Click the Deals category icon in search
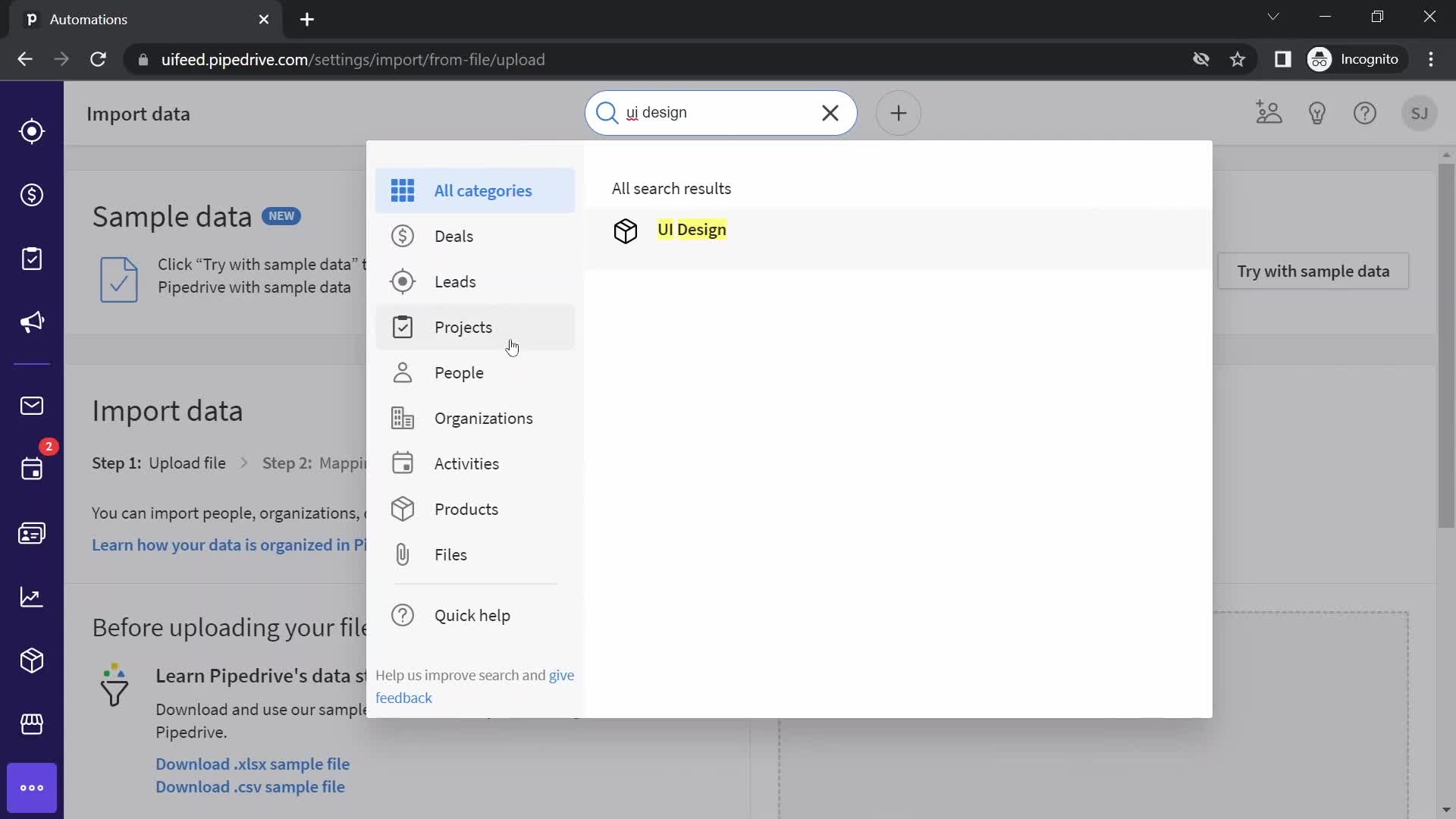Screen dimensions: 1456x819 pos(403,236)
